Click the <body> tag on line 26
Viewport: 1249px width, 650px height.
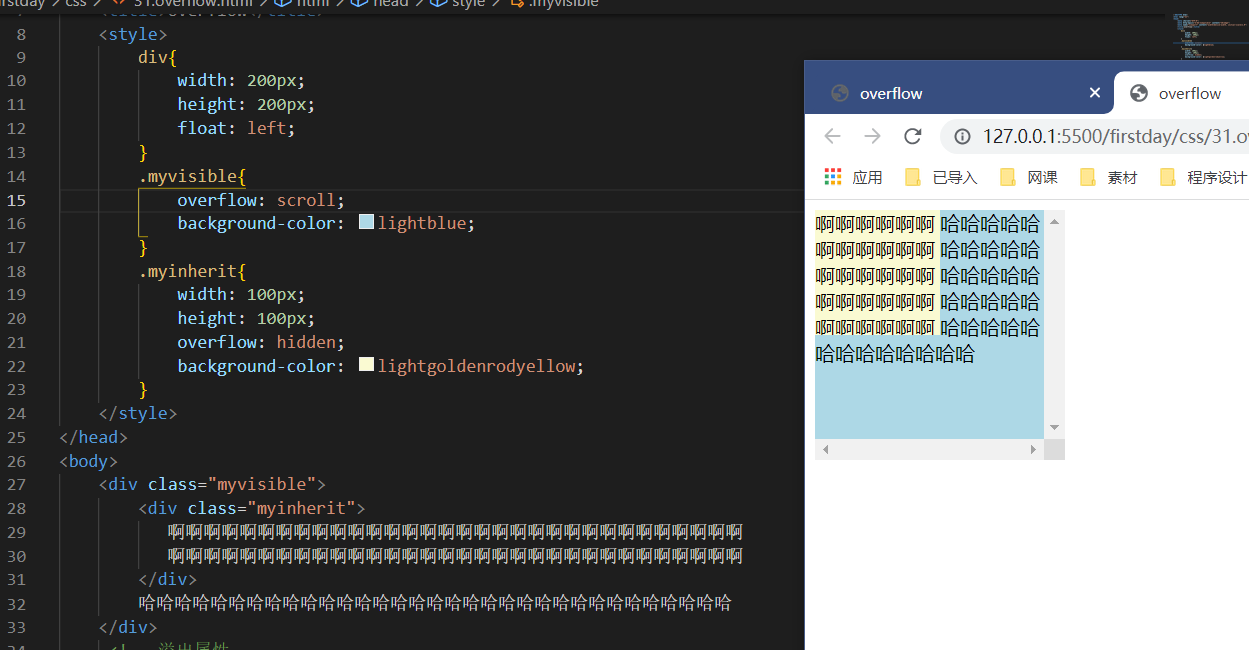coord(89,461)
